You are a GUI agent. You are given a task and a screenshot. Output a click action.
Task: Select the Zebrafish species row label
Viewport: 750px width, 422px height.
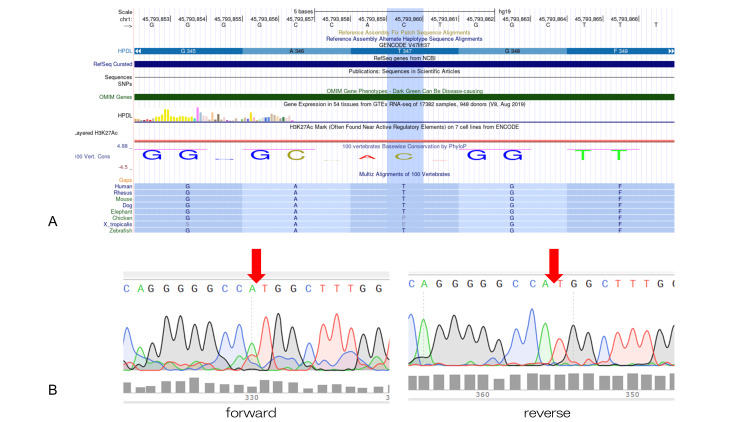click(x=121, y=231)
